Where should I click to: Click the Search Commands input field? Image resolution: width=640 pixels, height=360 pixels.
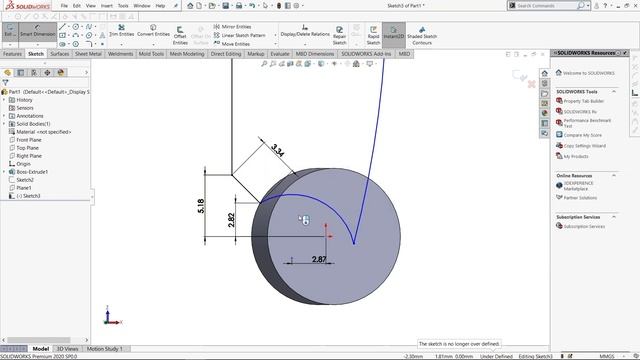[546, 6]
